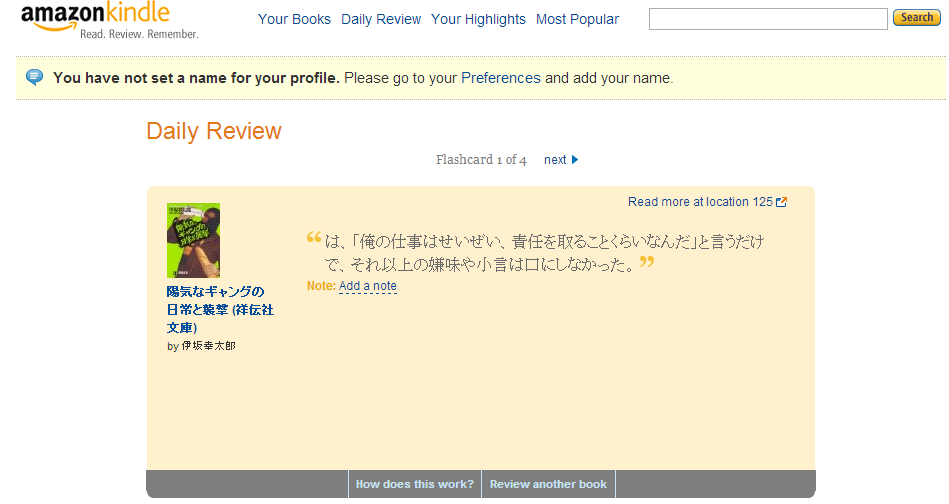949x504 pixels.
Task: Click the speech bubble notice icon
Action: [x=34, y=77]
